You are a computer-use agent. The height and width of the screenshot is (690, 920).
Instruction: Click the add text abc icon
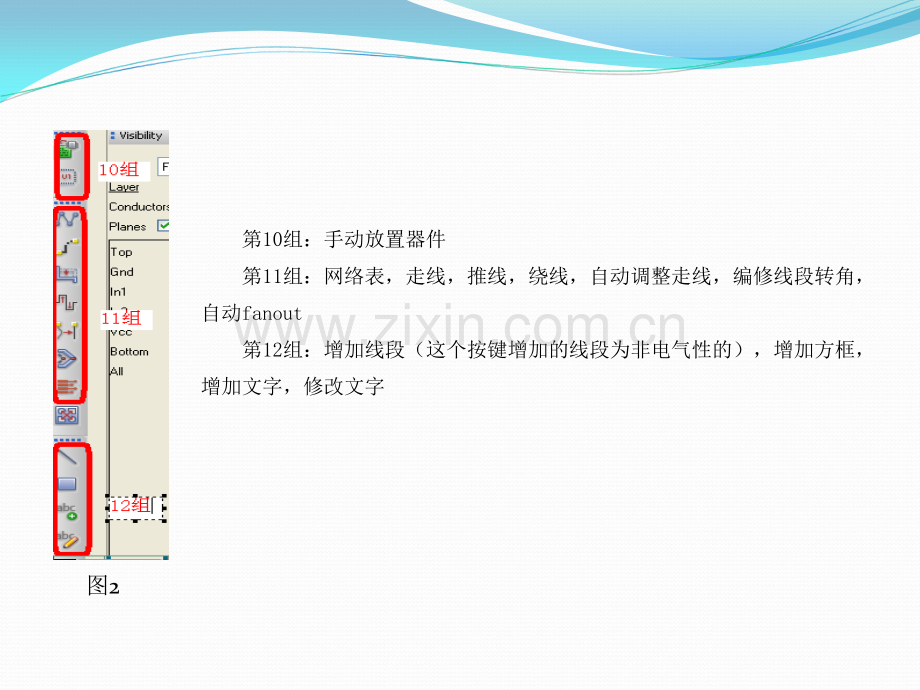click(x=67, y=511)
